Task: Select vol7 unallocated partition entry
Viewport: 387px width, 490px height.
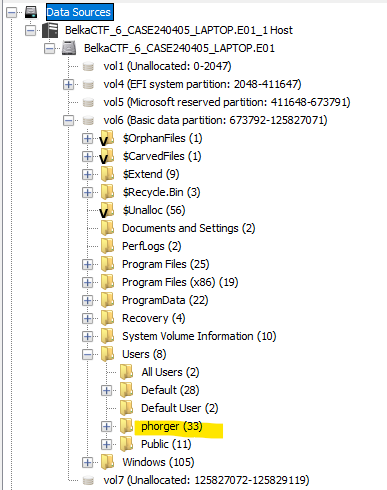Action: click(206, 480)
